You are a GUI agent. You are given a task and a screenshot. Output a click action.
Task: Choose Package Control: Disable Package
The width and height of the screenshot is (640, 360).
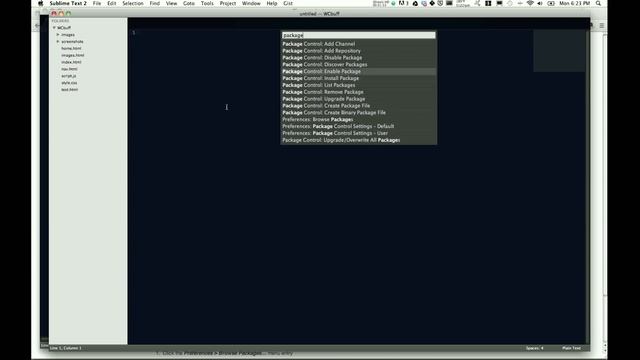(x=358, y=58)
